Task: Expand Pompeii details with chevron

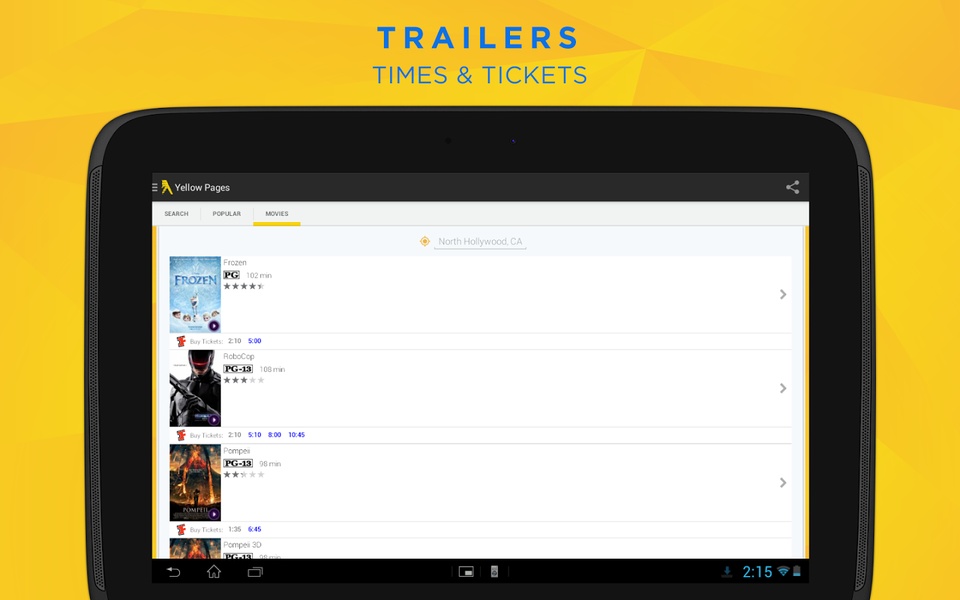Action: pos(782,482)
